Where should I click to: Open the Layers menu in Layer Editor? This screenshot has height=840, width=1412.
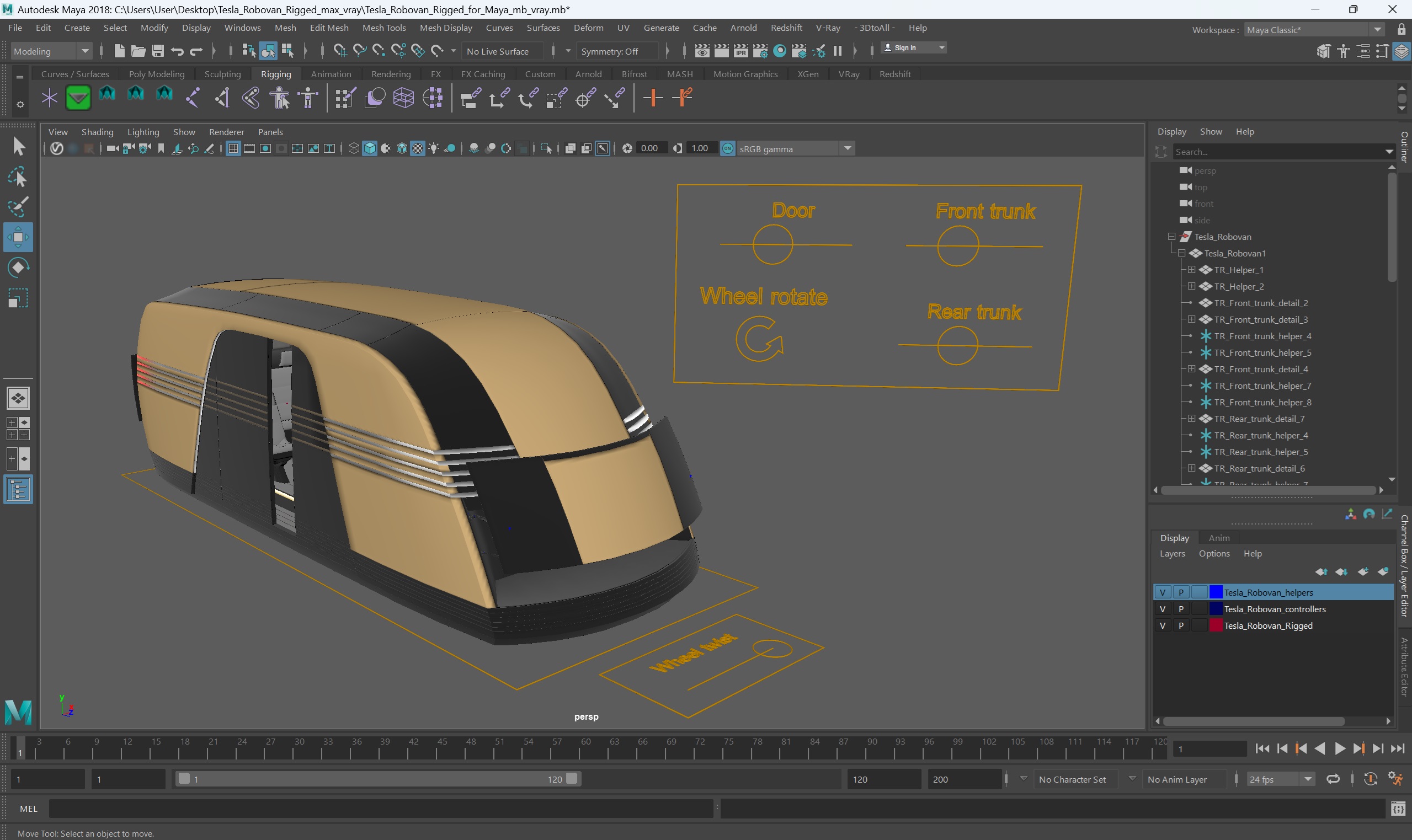(1172, 554)
